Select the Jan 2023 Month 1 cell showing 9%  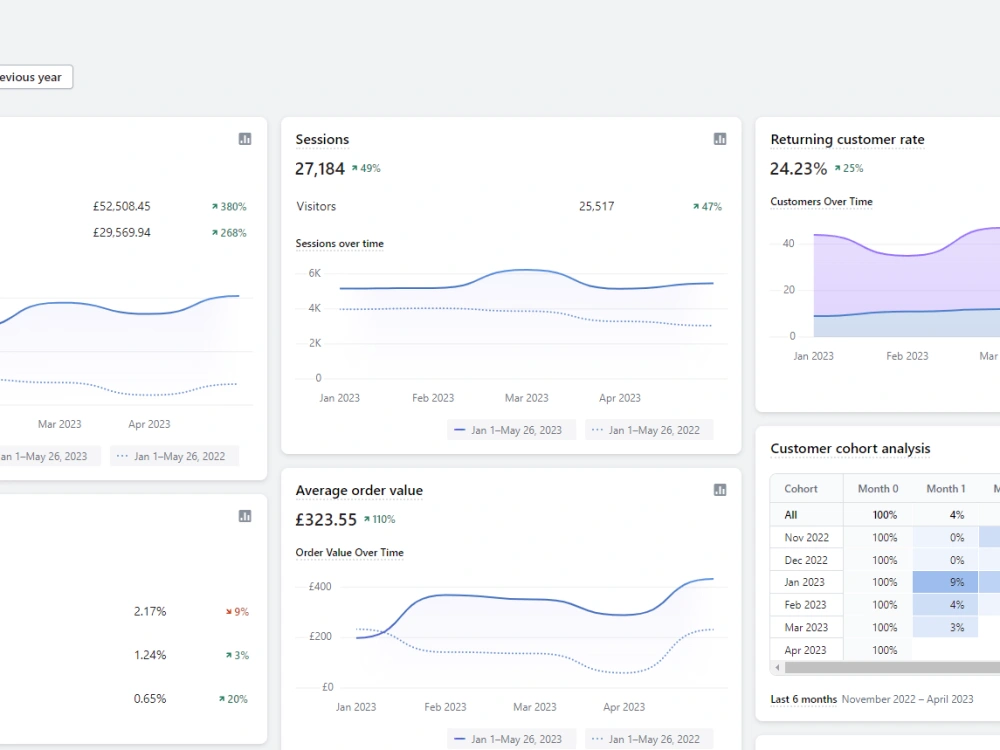tap(945, 582)
